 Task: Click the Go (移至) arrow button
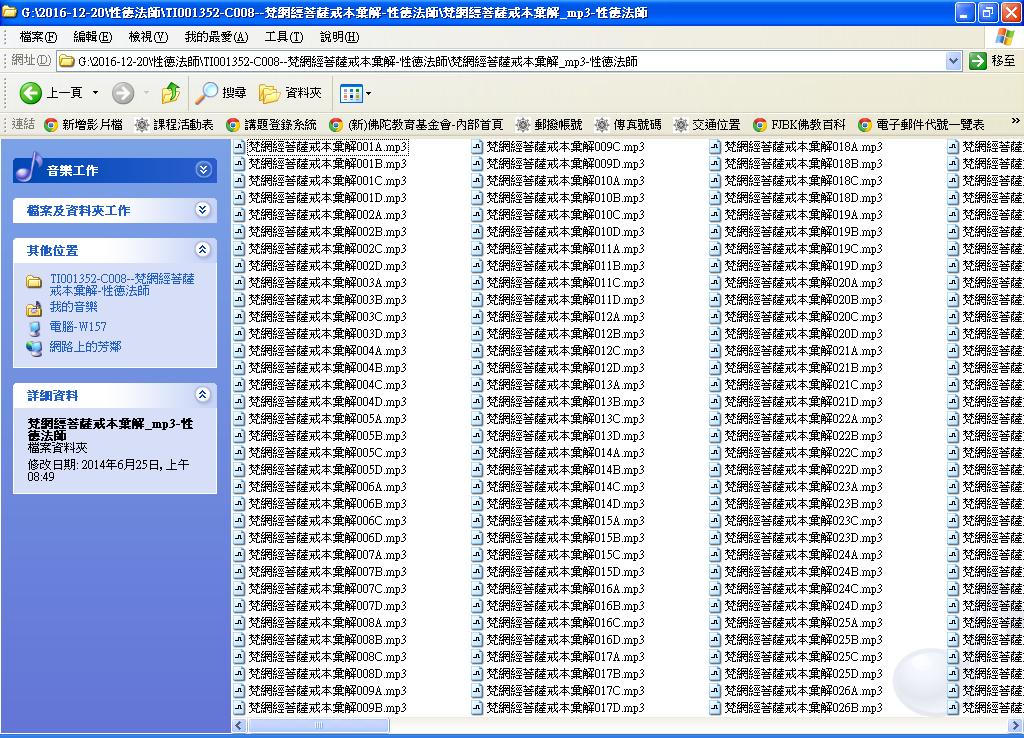(x=979, y=61)
